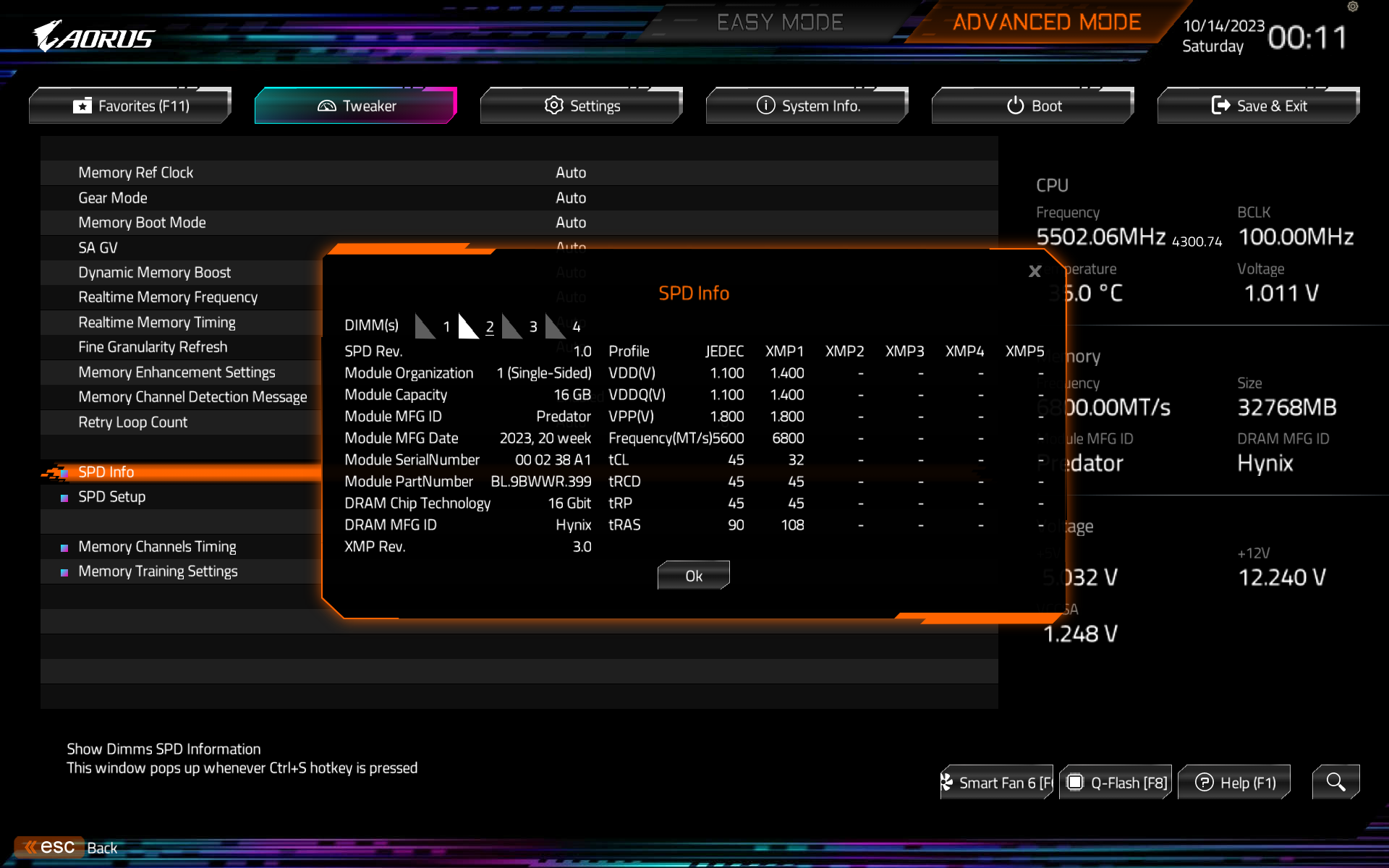Select Retry Loop Count
The width and height of the screenshot is (1389, 868).
[132, 422]
